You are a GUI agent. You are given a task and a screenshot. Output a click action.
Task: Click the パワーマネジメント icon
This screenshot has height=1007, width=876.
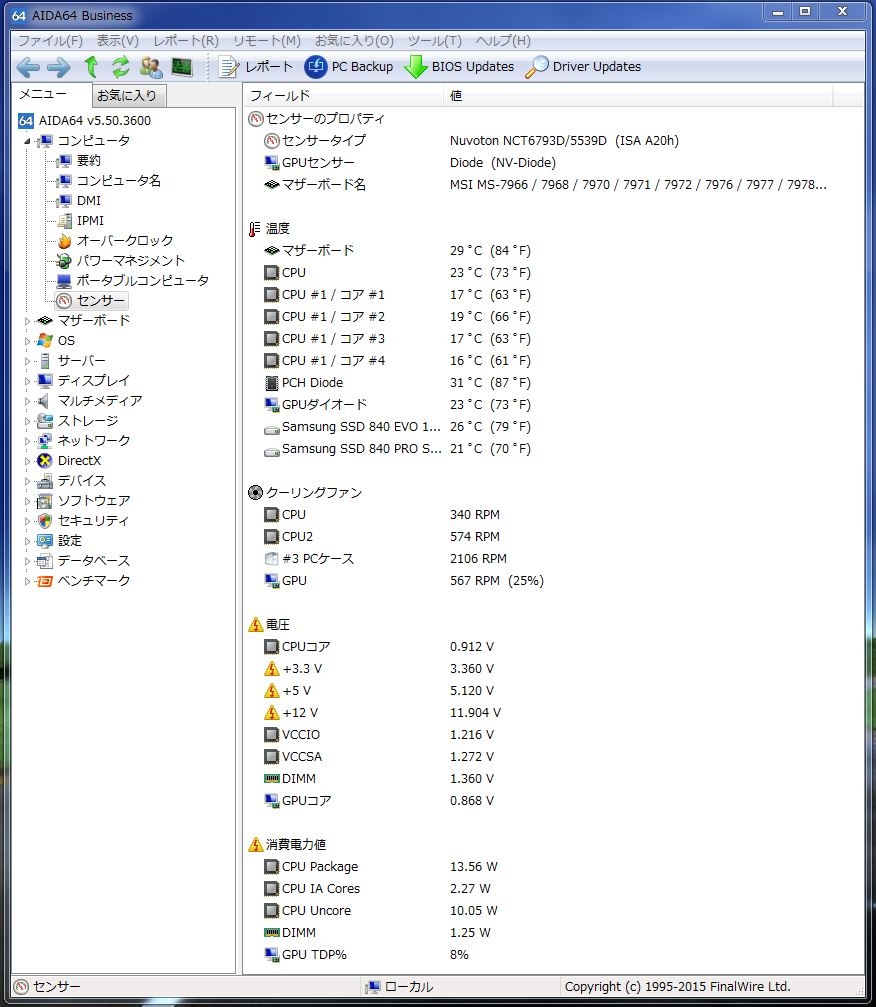(64, 261)
